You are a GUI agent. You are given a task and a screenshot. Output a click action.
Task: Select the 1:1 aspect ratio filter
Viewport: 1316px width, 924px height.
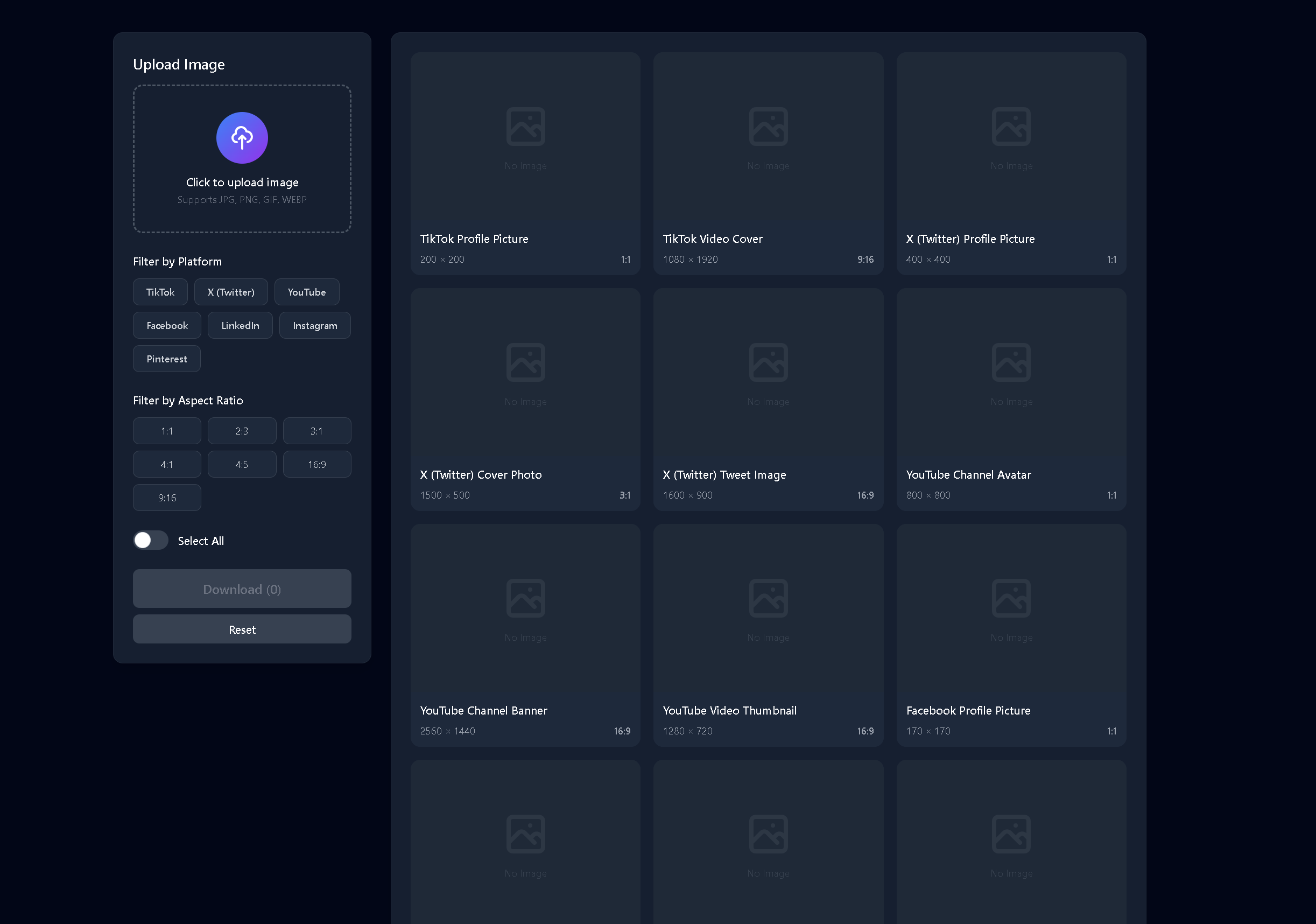[x=167, y=430]
